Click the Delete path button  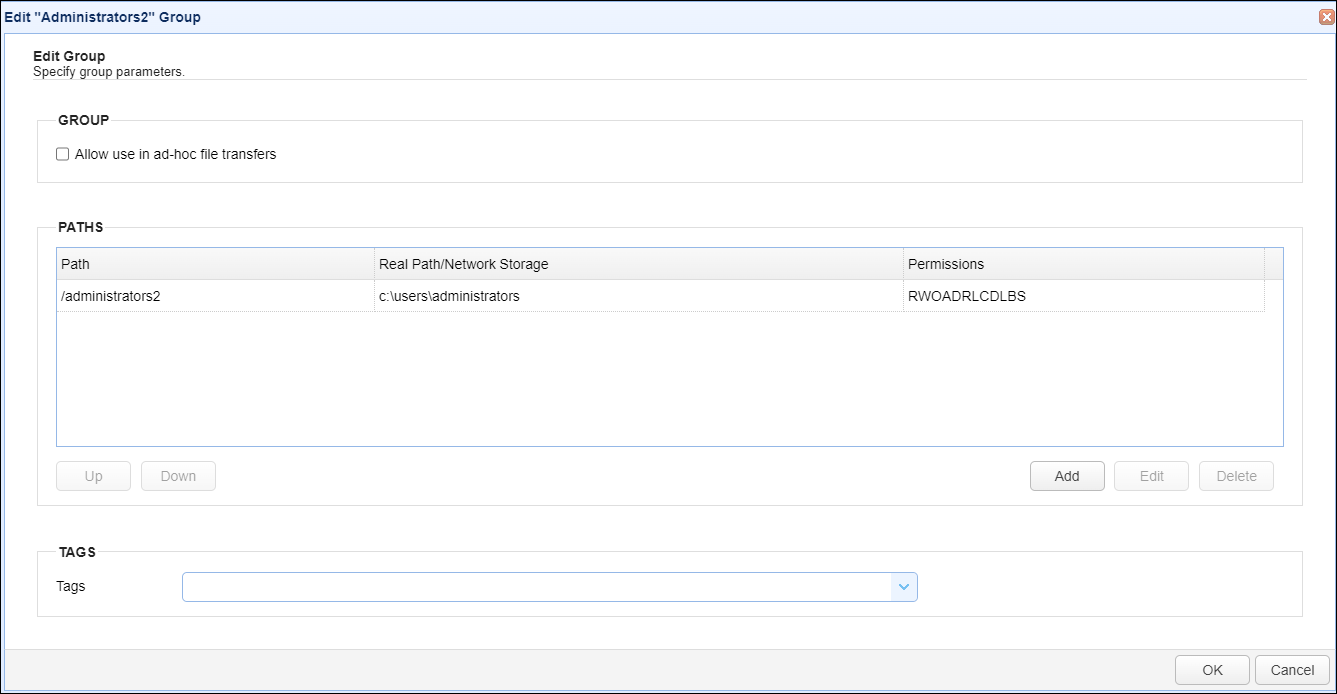(1236, 476)
